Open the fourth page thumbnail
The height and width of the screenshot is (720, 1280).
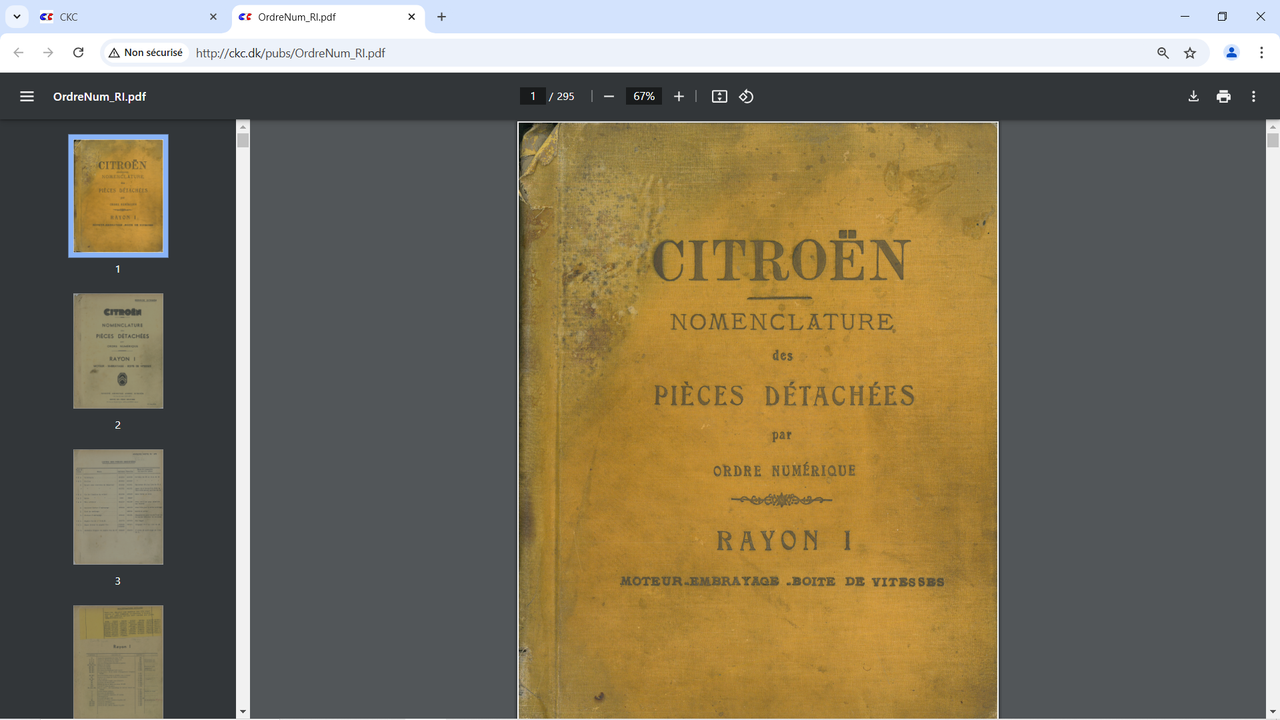tap(118, 661)
